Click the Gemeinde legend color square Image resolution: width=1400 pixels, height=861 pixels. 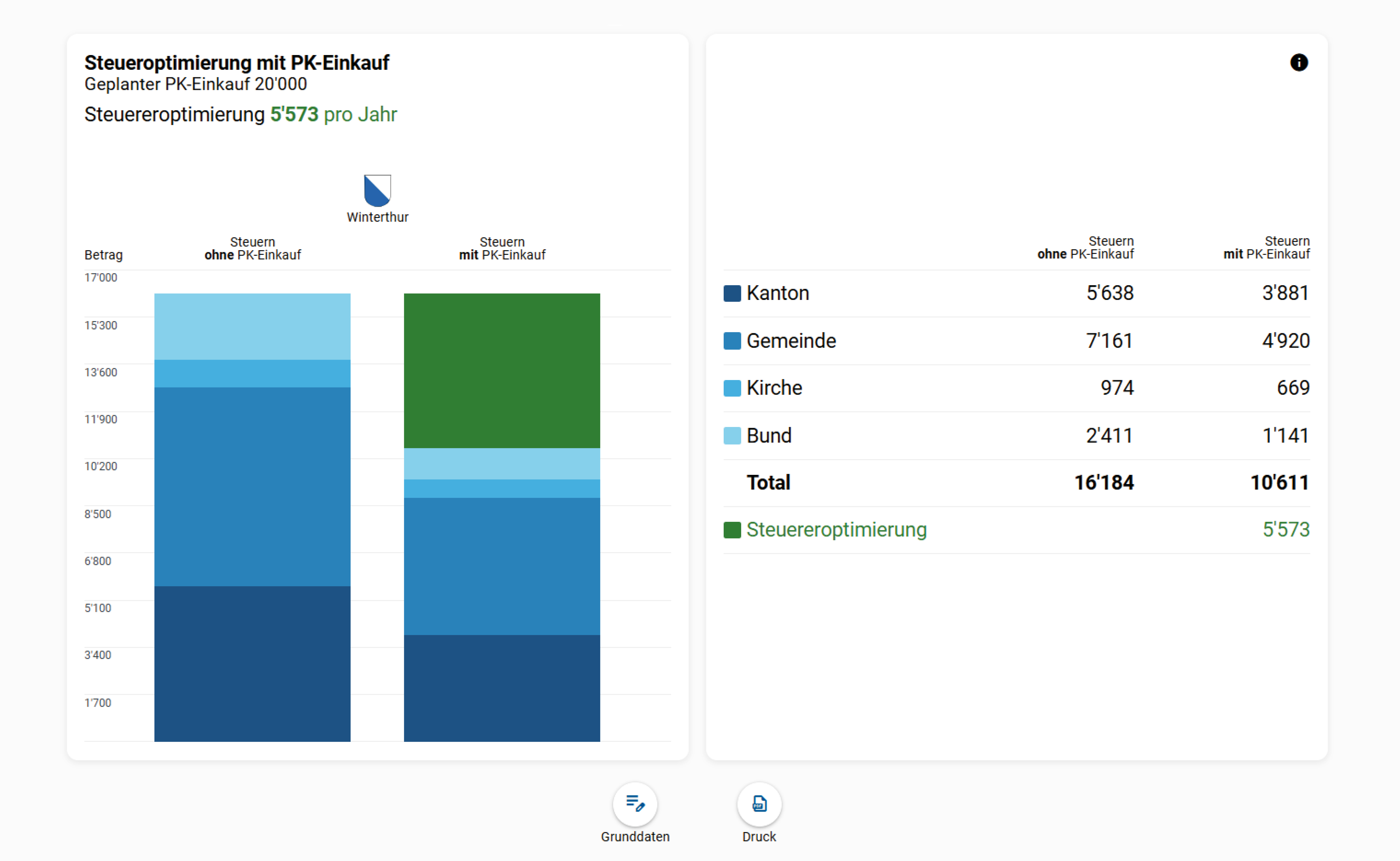click(732, 340)
